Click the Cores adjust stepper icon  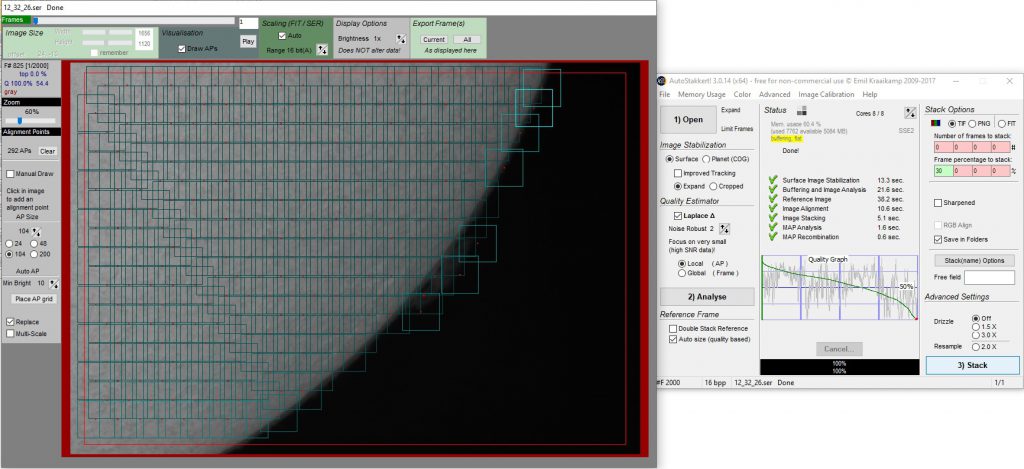pyautogui.click(x=909, y=111)
